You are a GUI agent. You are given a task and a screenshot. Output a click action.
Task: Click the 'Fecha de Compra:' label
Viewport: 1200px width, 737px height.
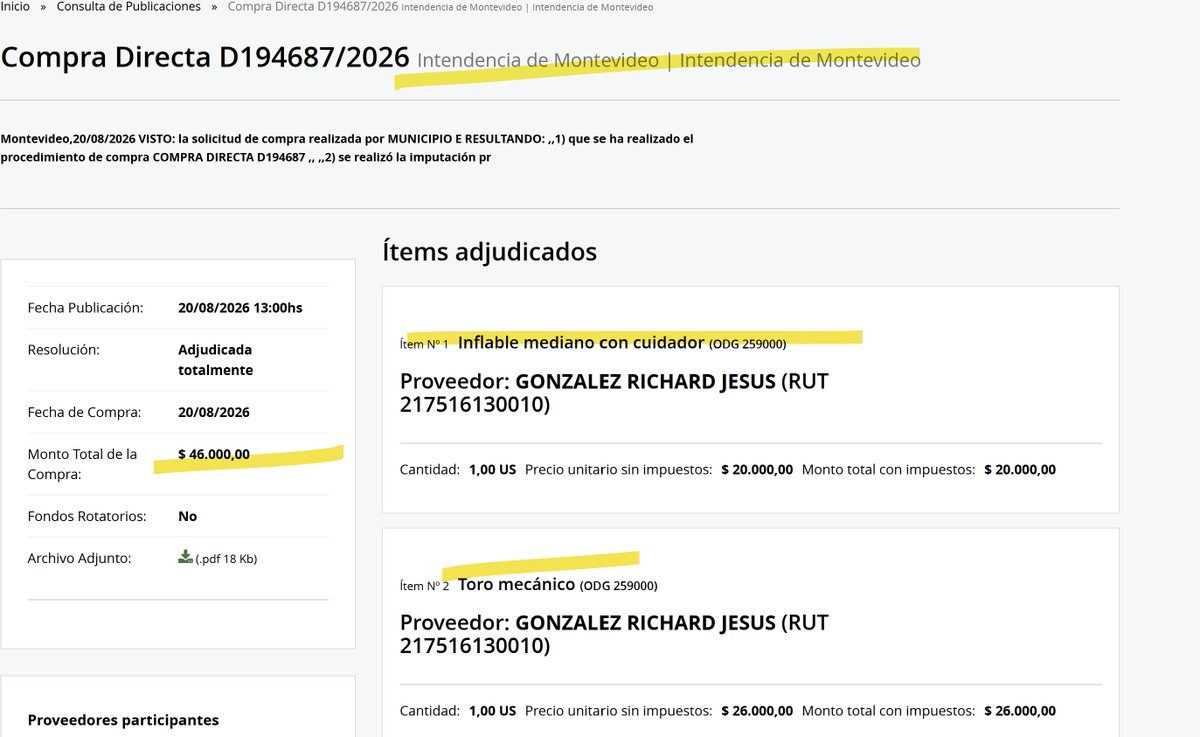(x=84, y=412)
